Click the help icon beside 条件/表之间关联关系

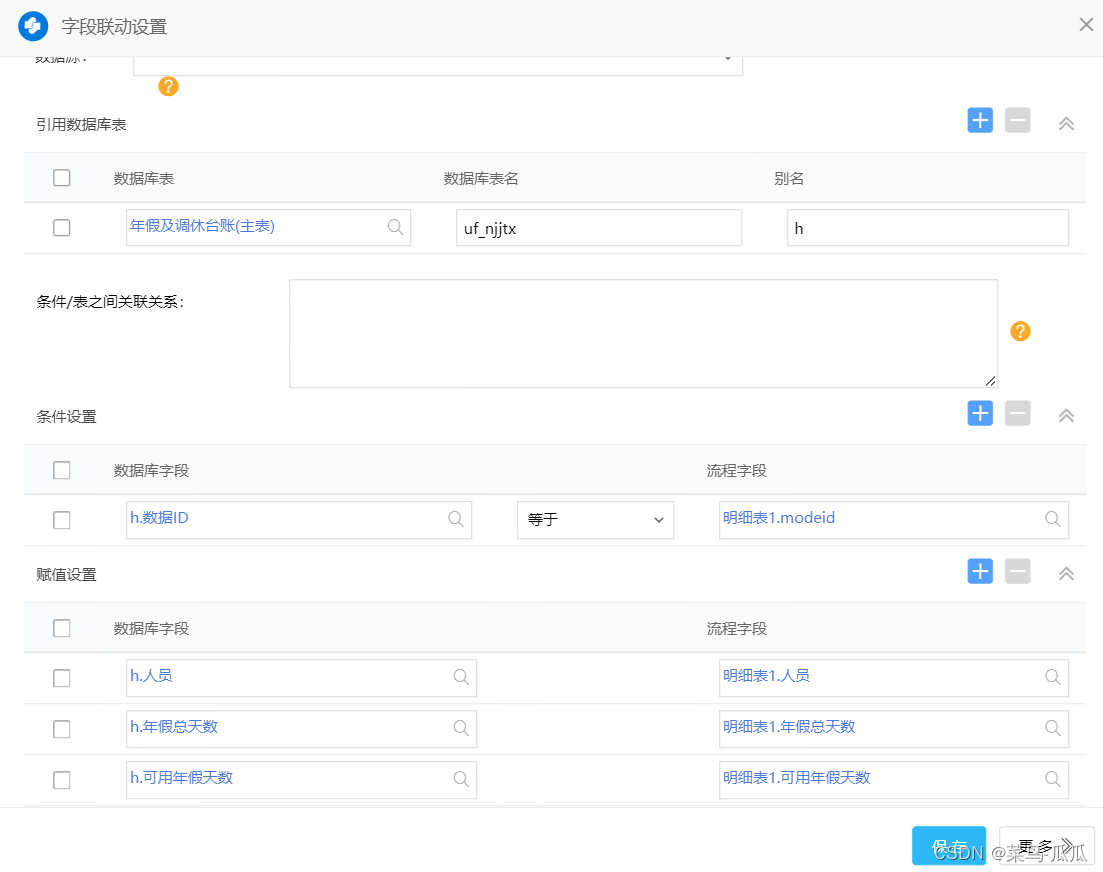1020,331
